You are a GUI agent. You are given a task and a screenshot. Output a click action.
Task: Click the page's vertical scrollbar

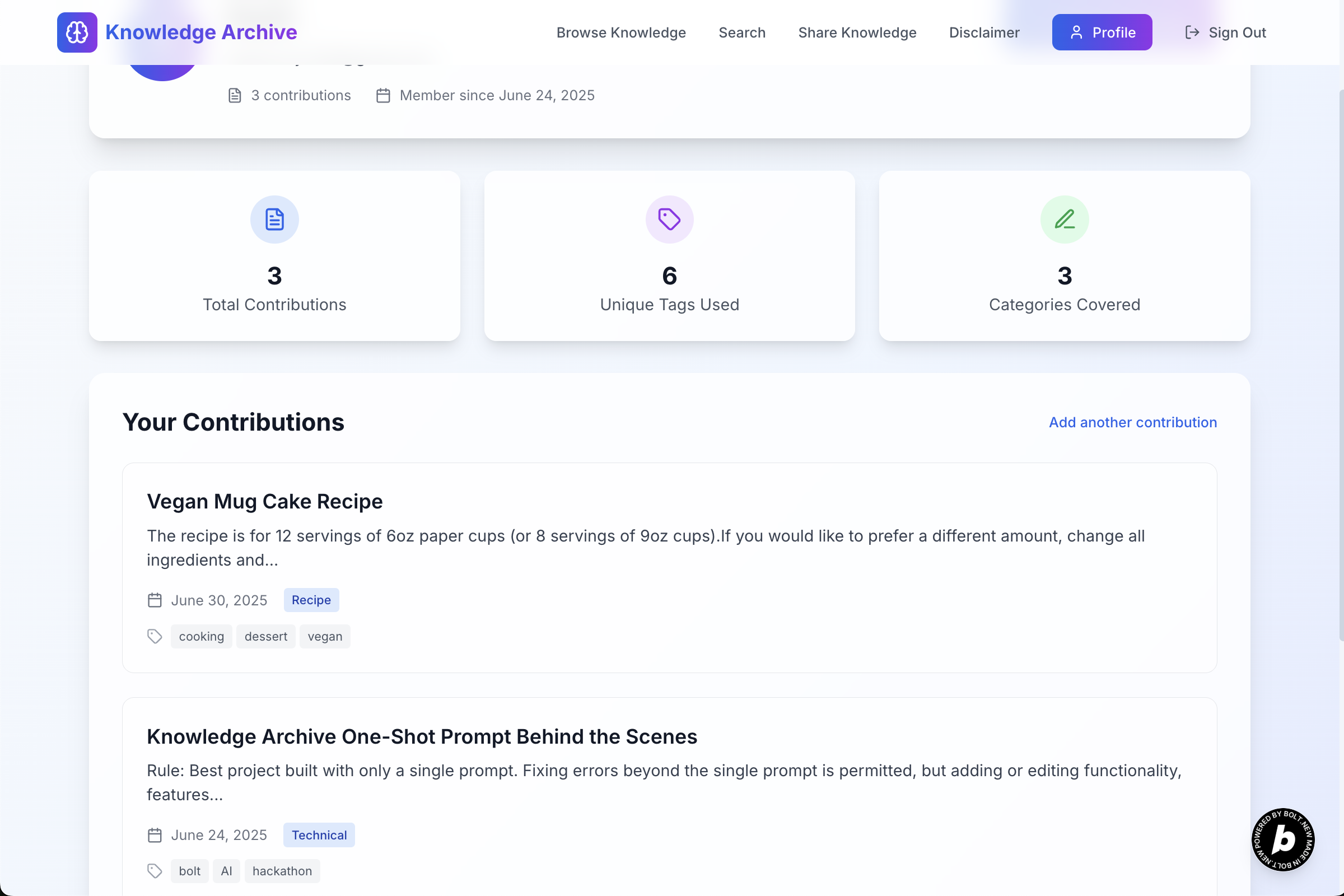(x=1341, y=366)
